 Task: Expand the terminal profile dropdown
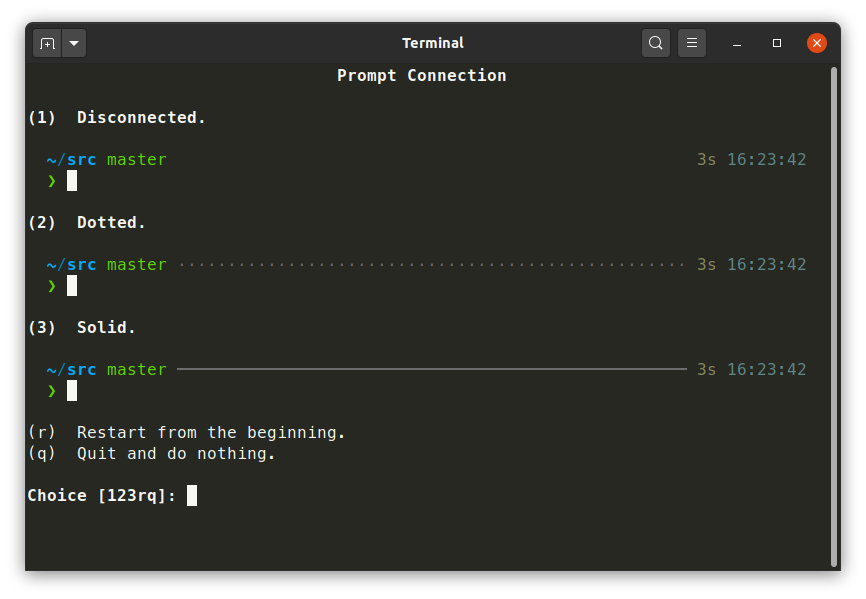tap(73, 43)
